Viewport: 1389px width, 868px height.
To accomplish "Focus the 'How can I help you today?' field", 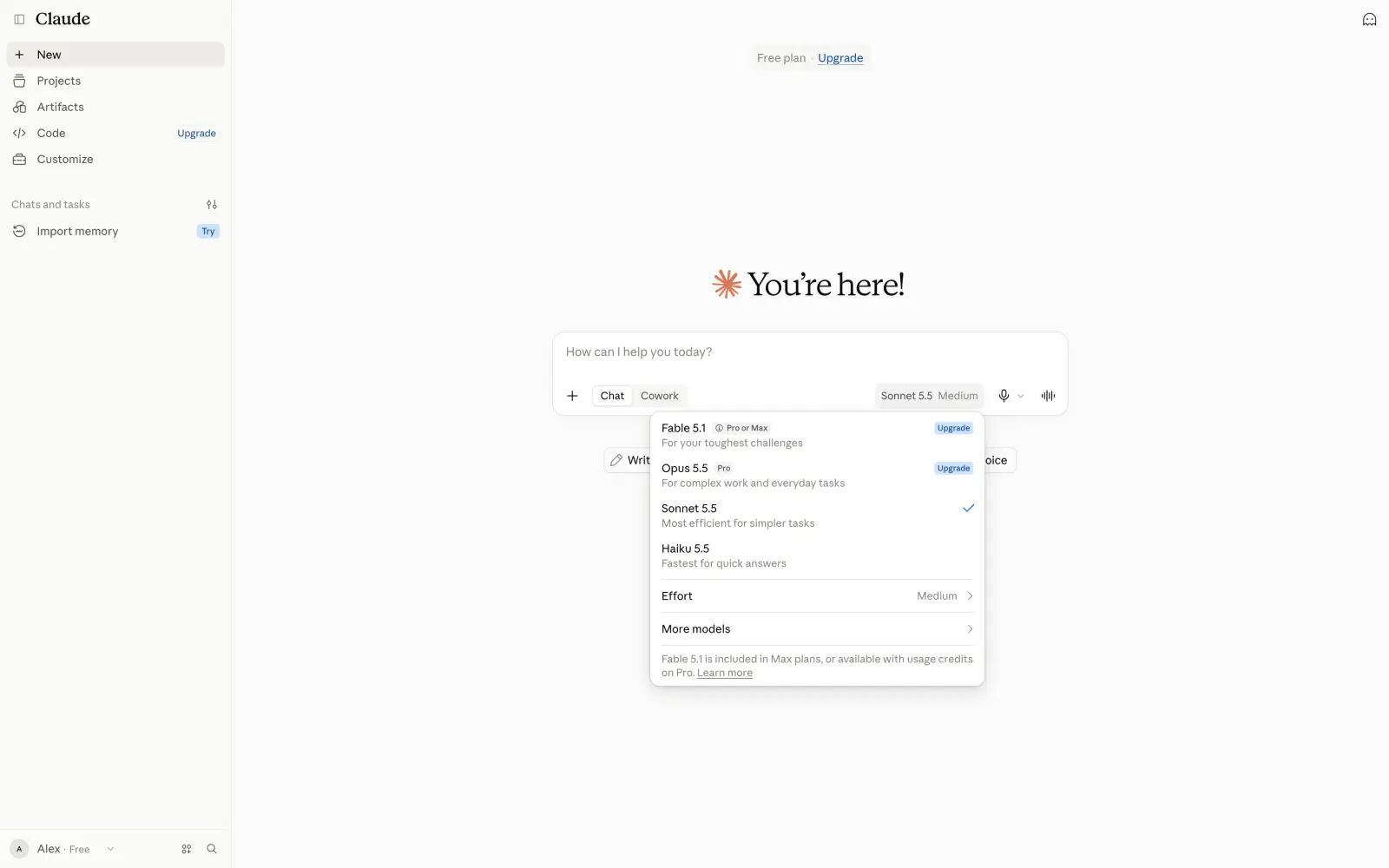I will 810,352.
